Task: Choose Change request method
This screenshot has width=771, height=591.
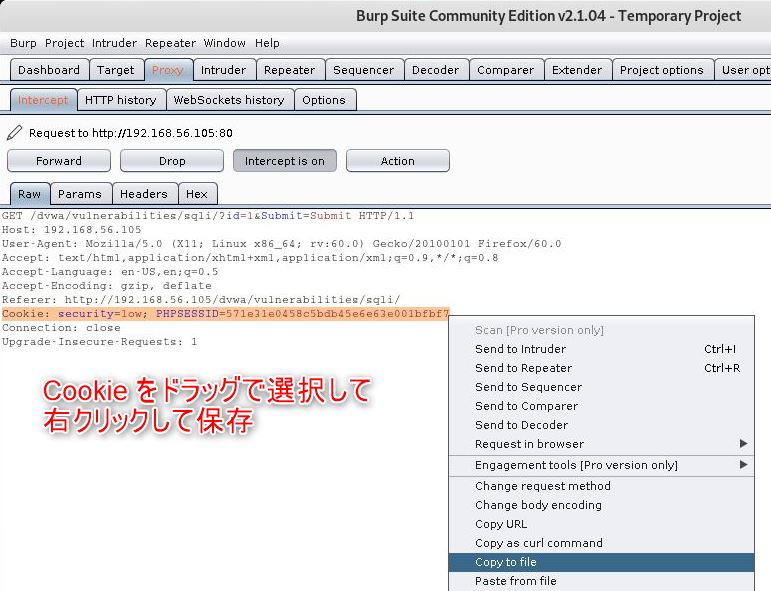Action: tap(601, 486)
